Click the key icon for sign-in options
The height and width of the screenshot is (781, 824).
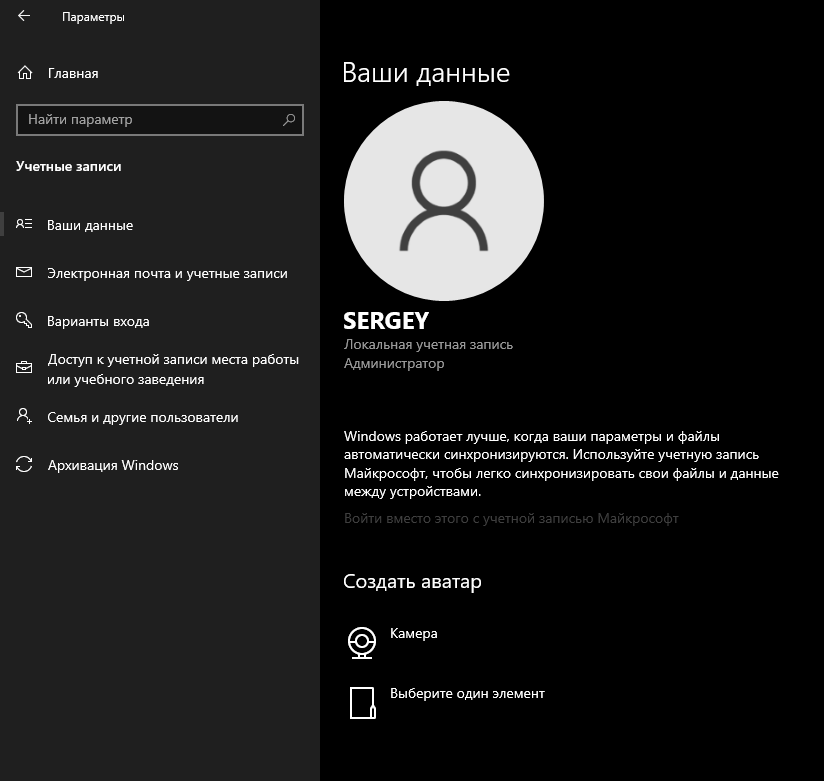(x=24, y=320)
